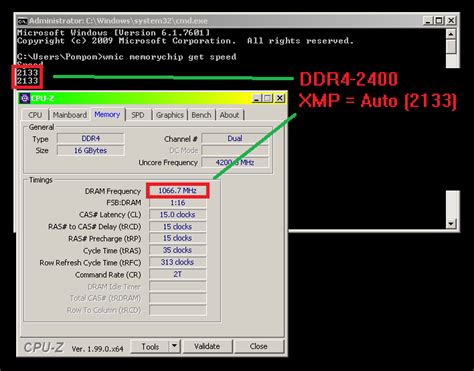This screenshot has width=474, height=371.
Task: Expand the Tools dropdown arrow
Action: pos(174,347)
